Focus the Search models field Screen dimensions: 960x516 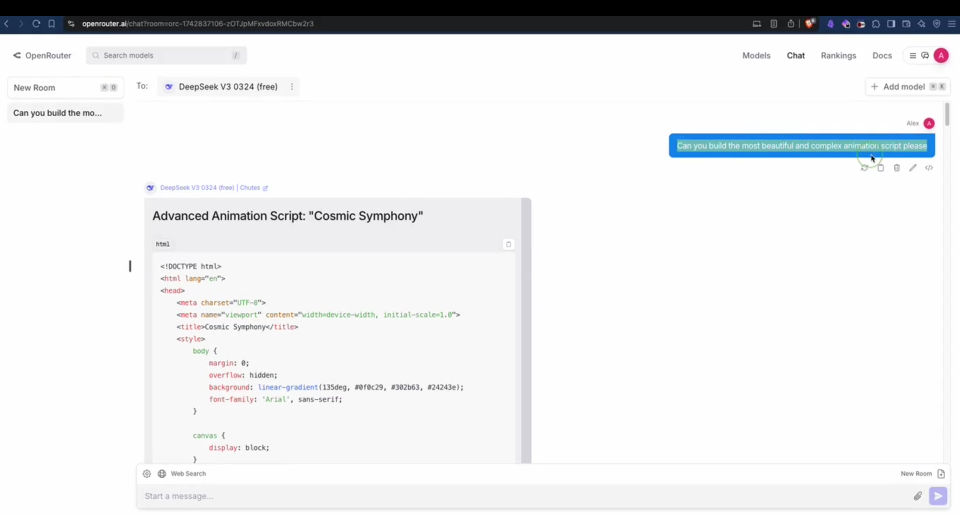[166, 56]
